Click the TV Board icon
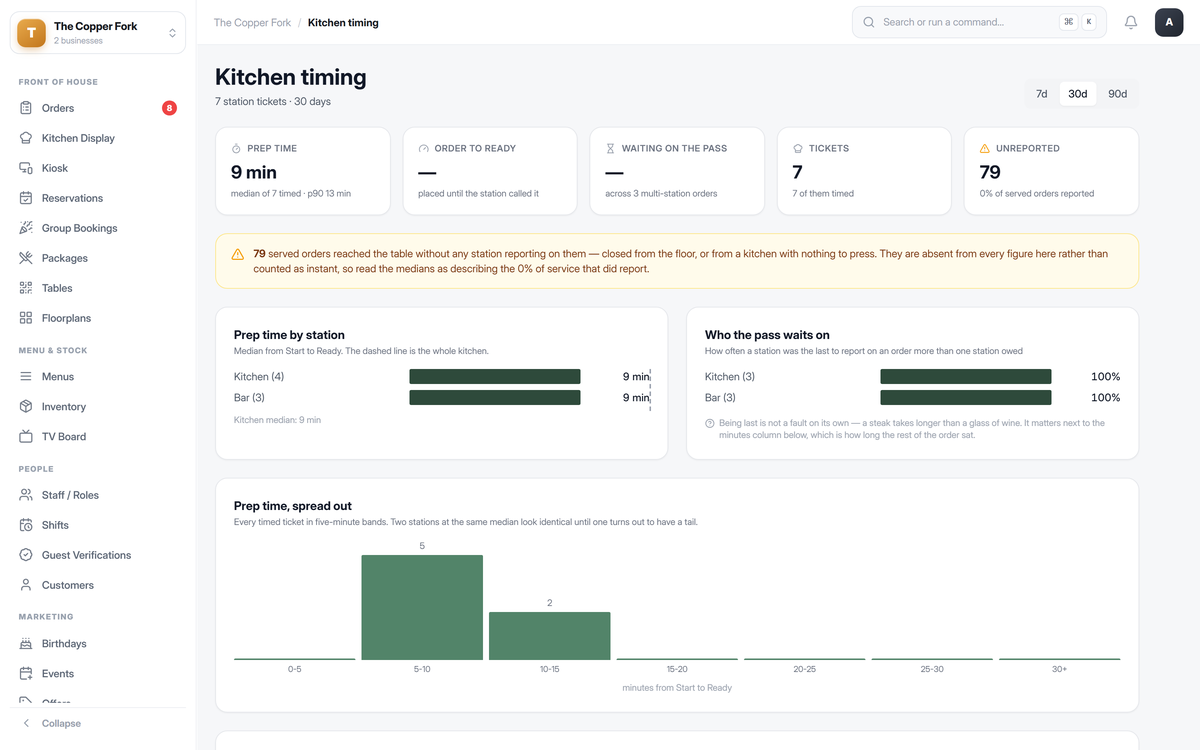The height and width of the screenshot is (750, 1200). point(26,437)
